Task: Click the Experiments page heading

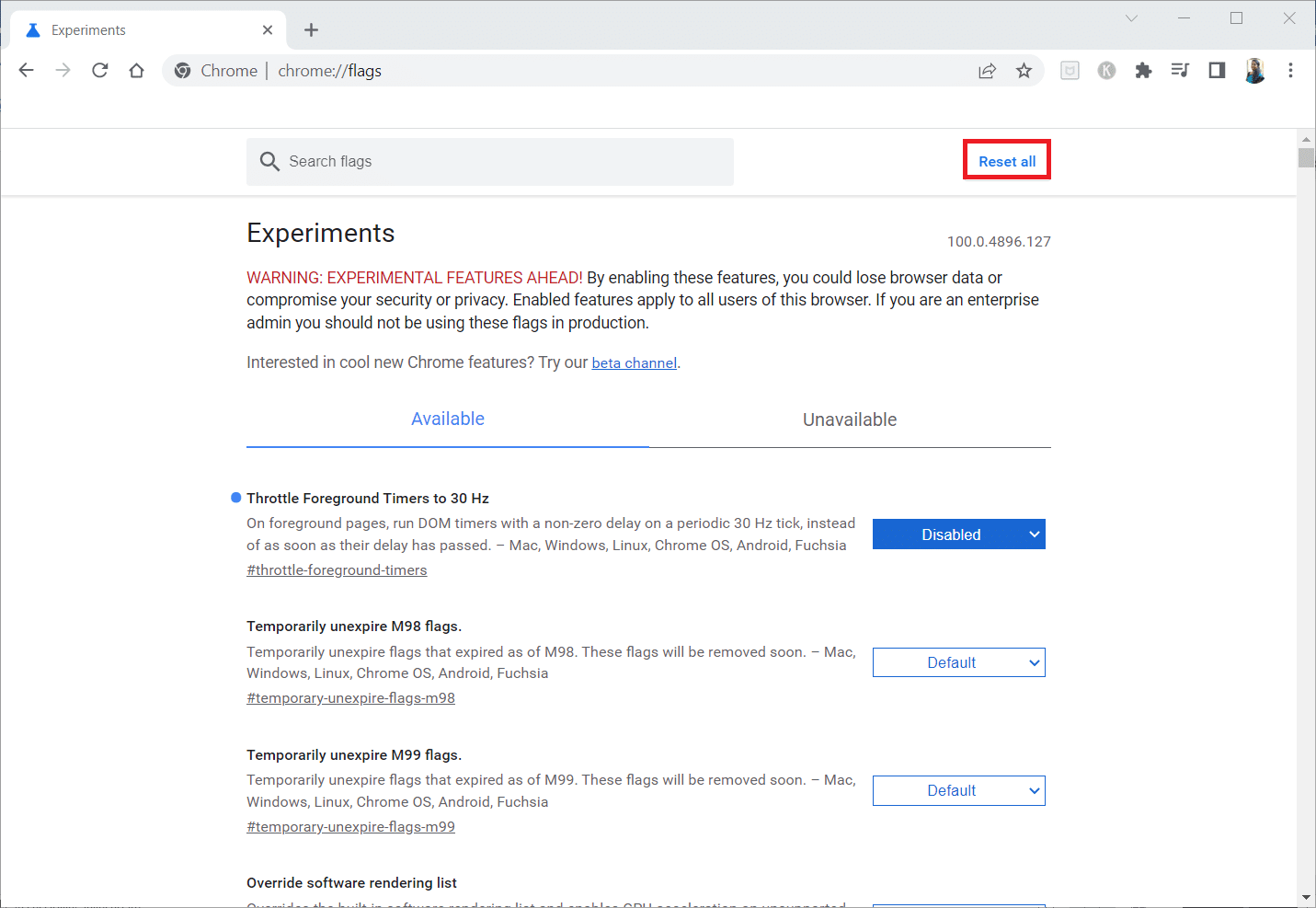Action: (321, 234)
